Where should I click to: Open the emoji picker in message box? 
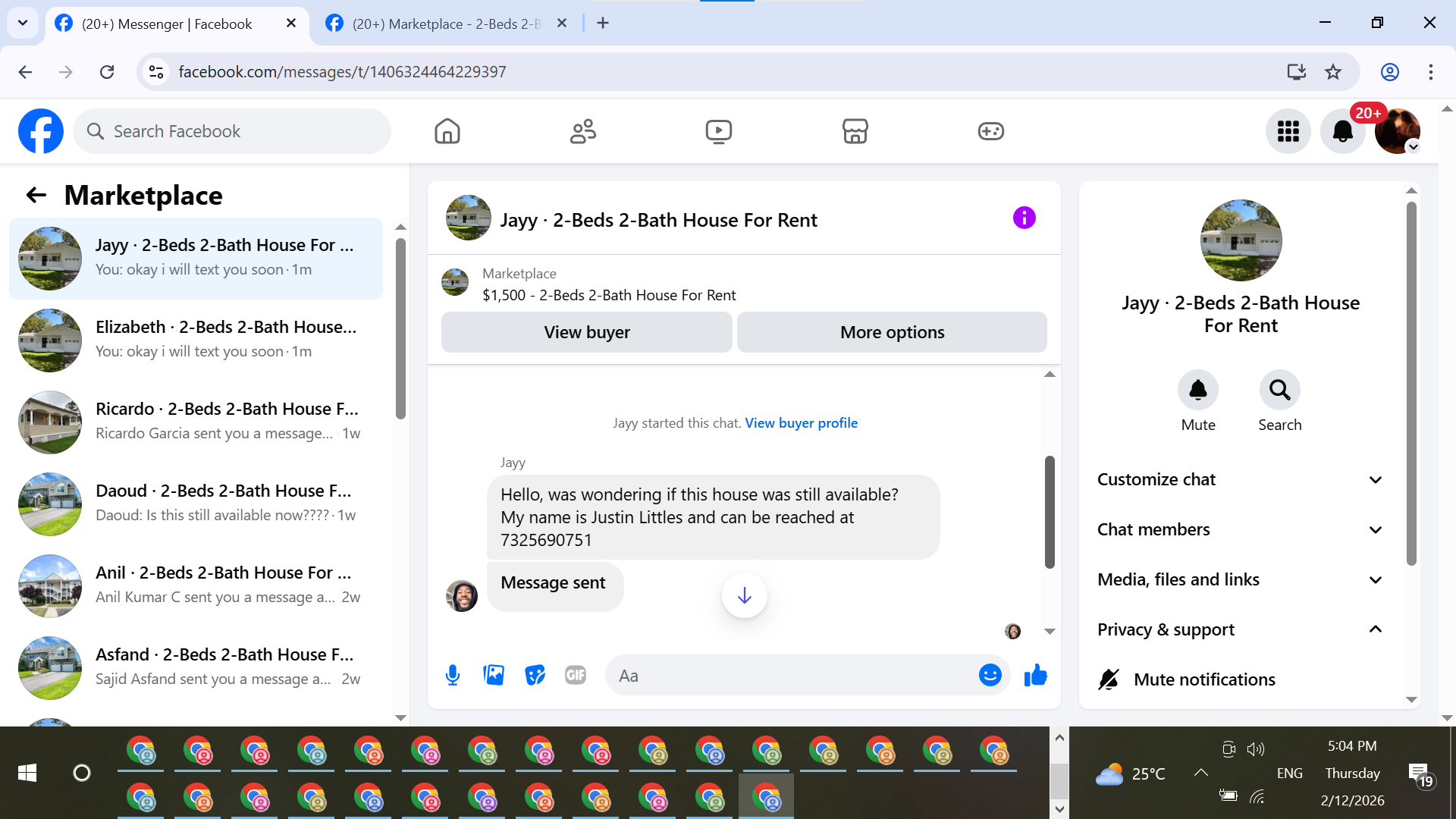click(990, 675)
